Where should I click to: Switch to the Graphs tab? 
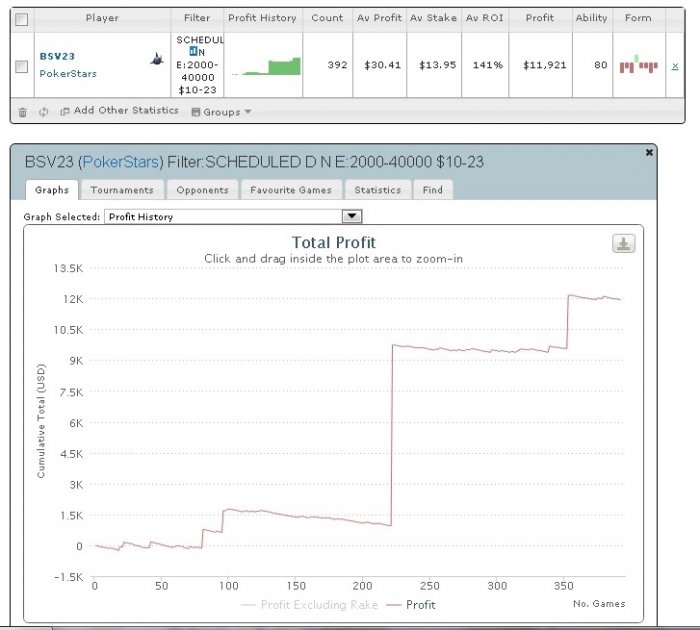[x=52, y=190]
